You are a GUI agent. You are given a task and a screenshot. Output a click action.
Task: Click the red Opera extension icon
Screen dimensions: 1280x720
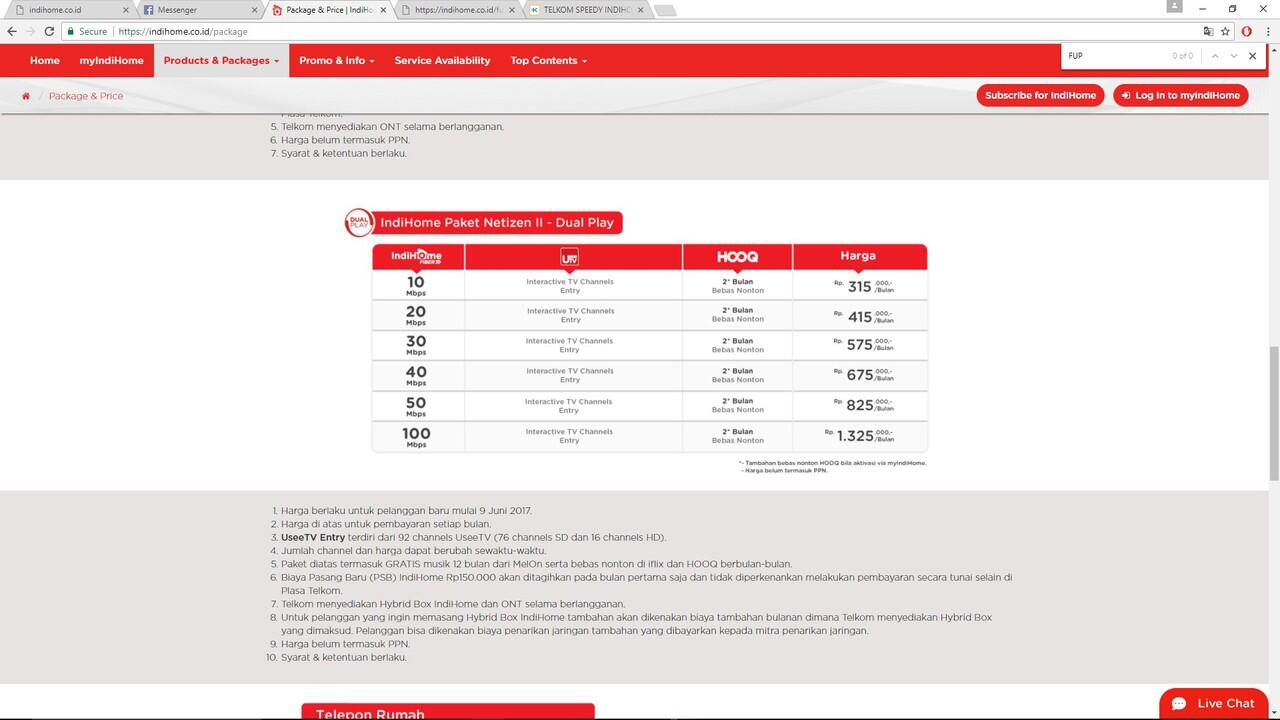point(1246,31)
